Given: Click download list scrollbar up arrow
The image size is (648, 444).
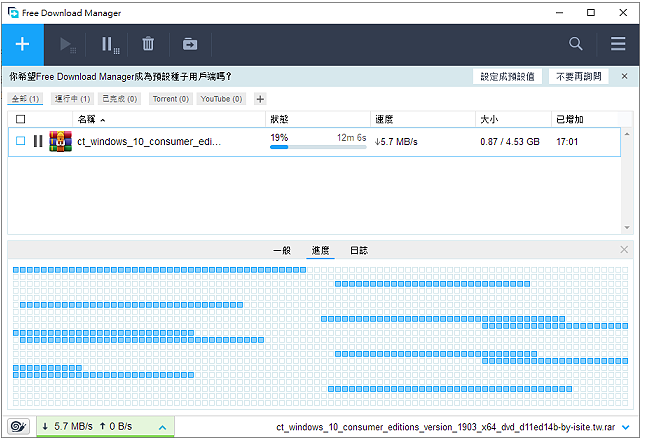Looking at the screenshot, I should pyautogui.click(x=627, y=134).
